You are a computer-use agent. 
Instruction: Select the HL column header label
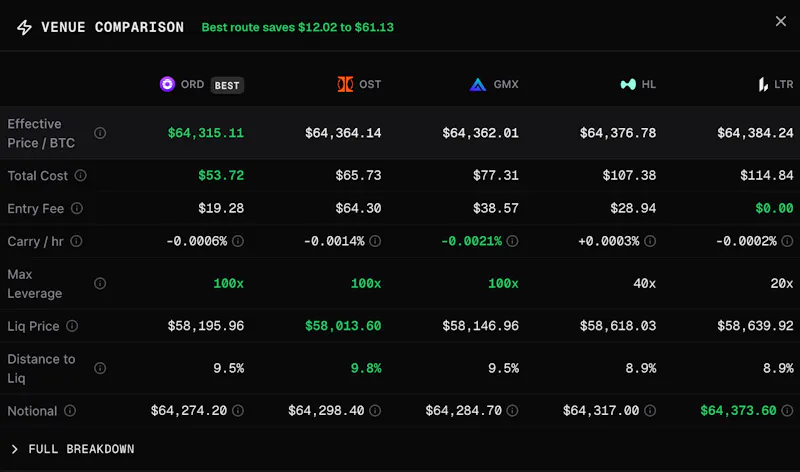pyautogui.click(x=648, y=84)
